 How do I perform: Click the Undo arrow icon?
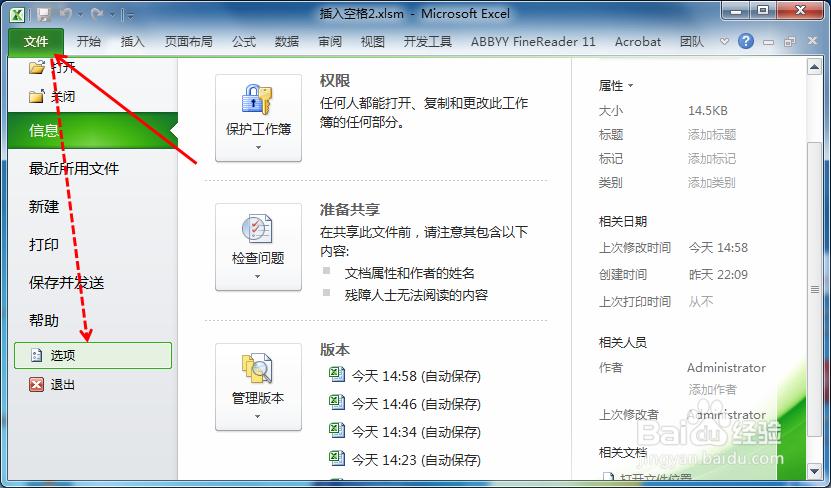pos(66,14)
